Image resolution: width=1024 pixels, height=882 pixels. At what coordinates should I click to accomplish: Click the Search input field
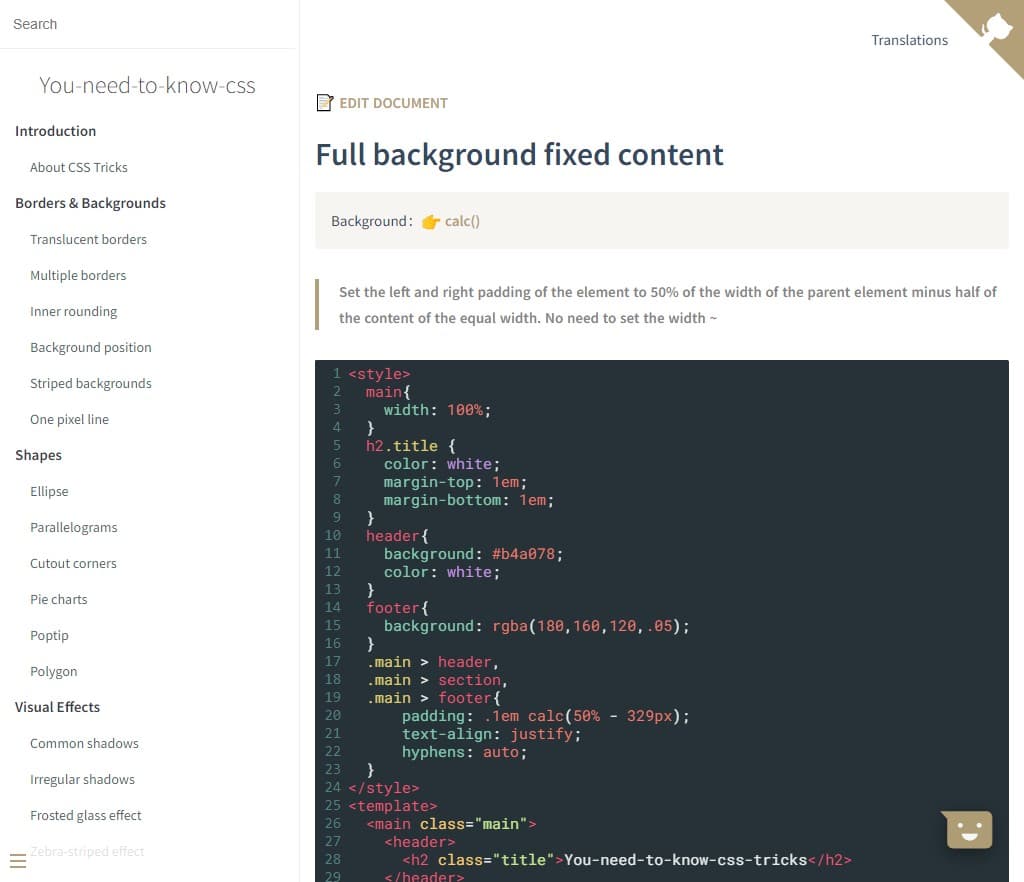click(x=148, y=24)
